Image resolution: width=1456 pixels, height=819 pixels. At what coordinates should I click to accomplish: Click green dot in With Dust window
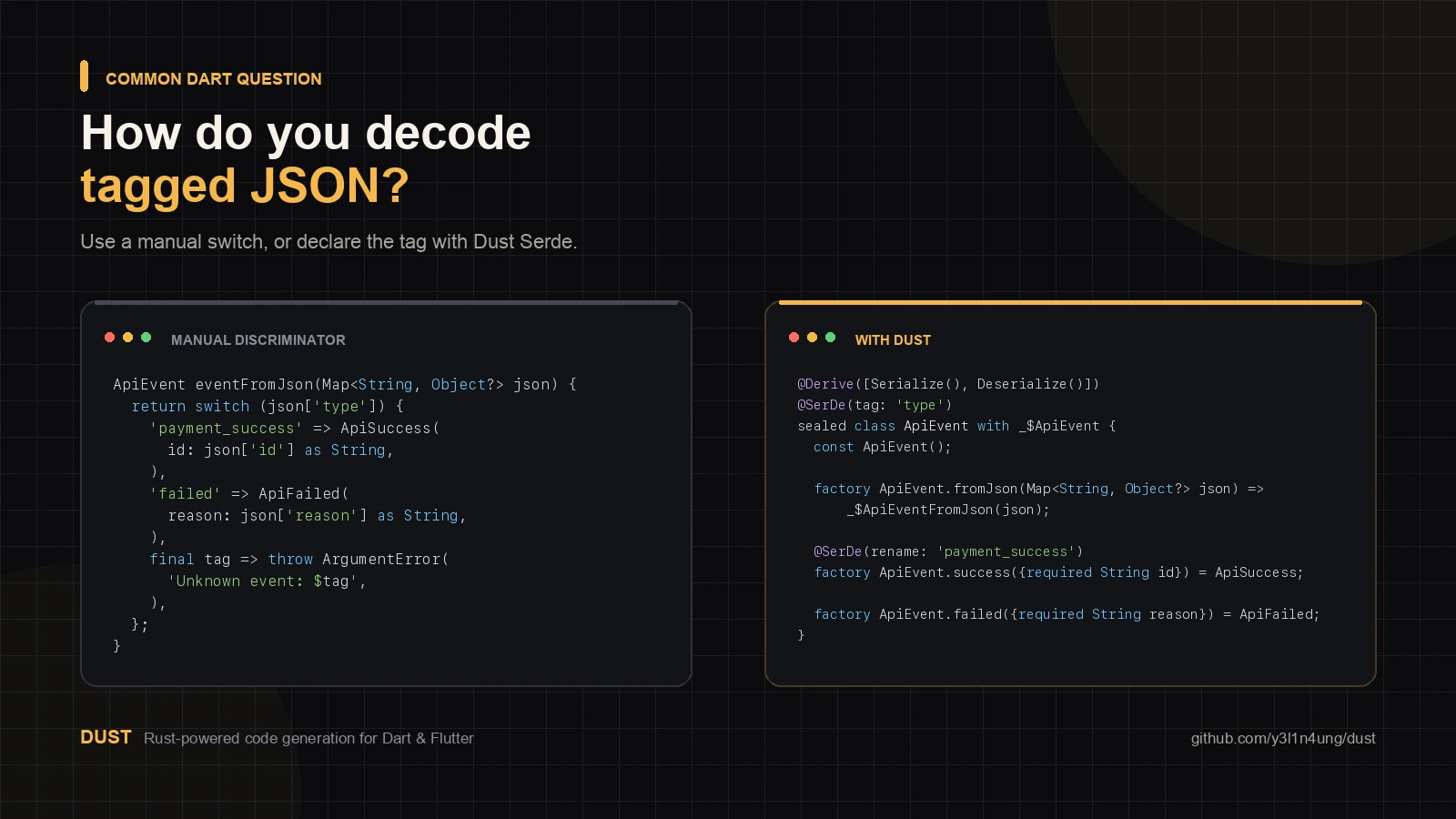tap(830, 338)
